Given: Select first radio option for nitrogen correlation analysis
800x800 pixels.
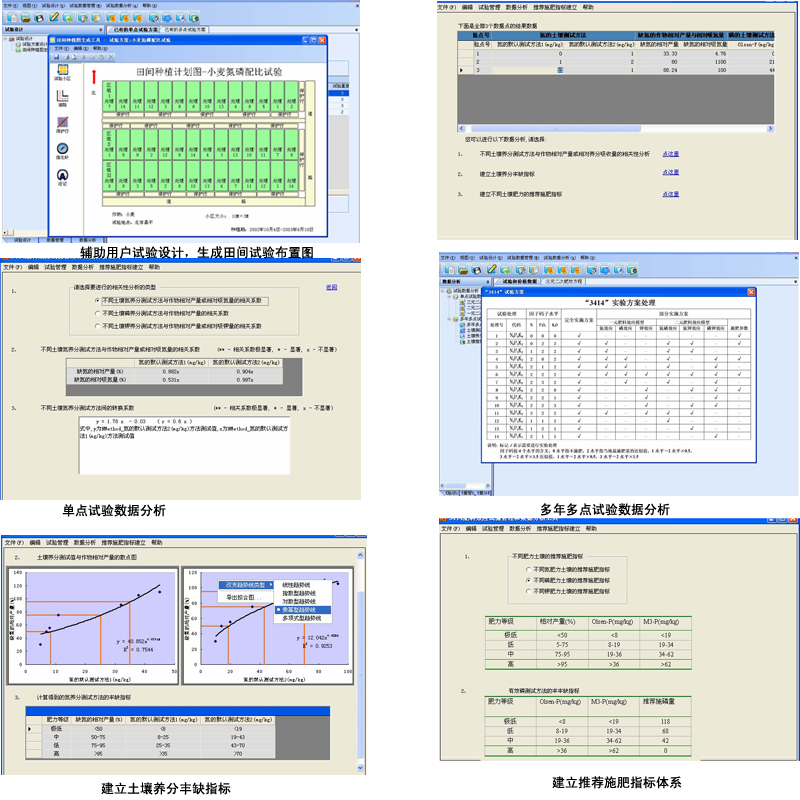Looking at the screenshot, I should pos(97,301).
